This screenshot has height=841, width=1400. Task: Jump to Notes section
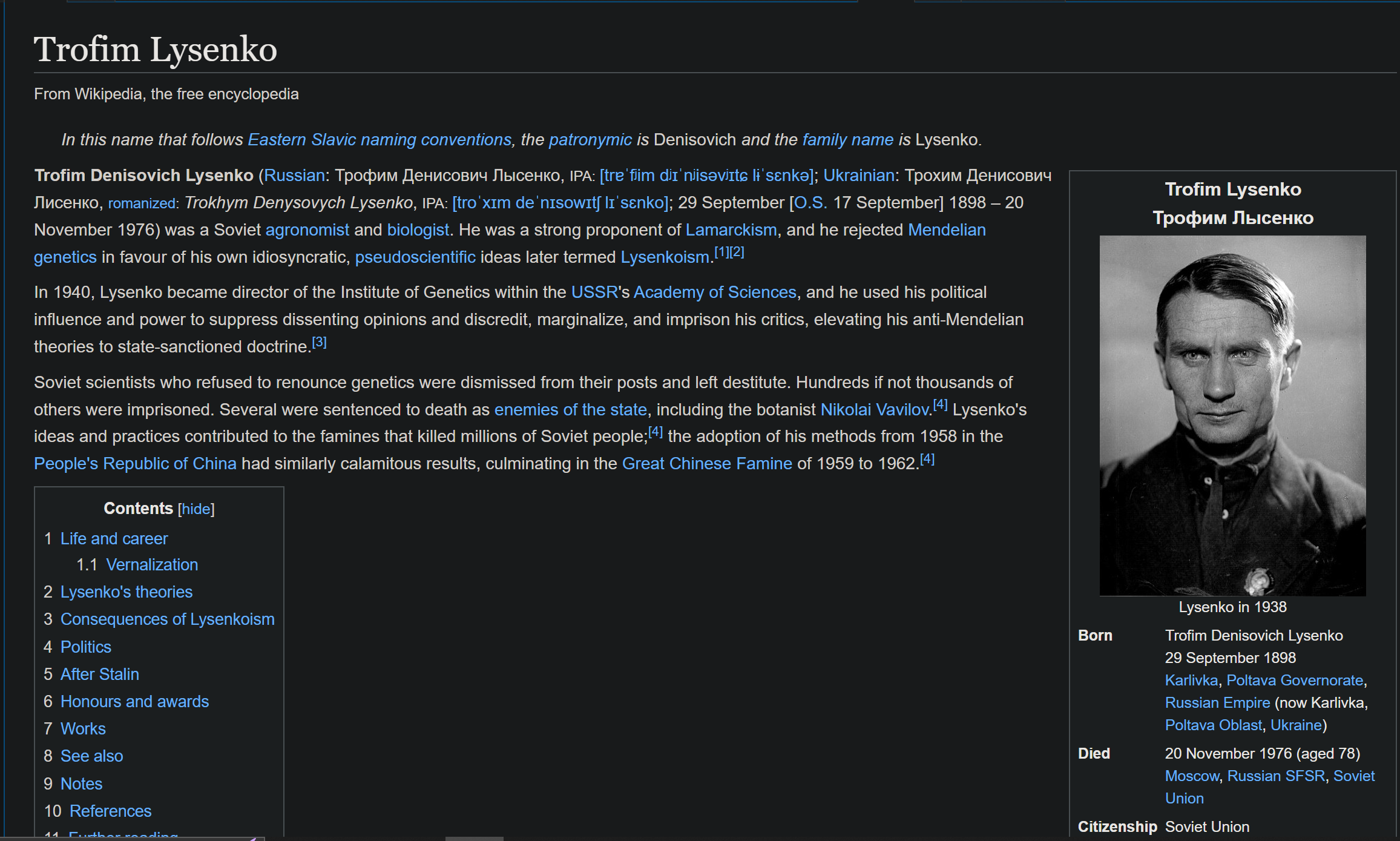pos(82,784)
